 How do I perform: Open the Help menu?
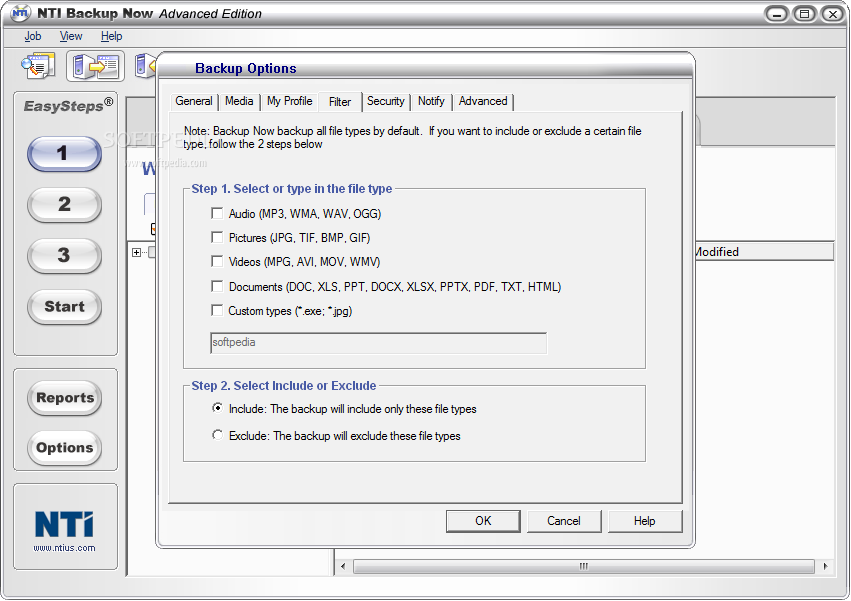click(x=111, y=36)
